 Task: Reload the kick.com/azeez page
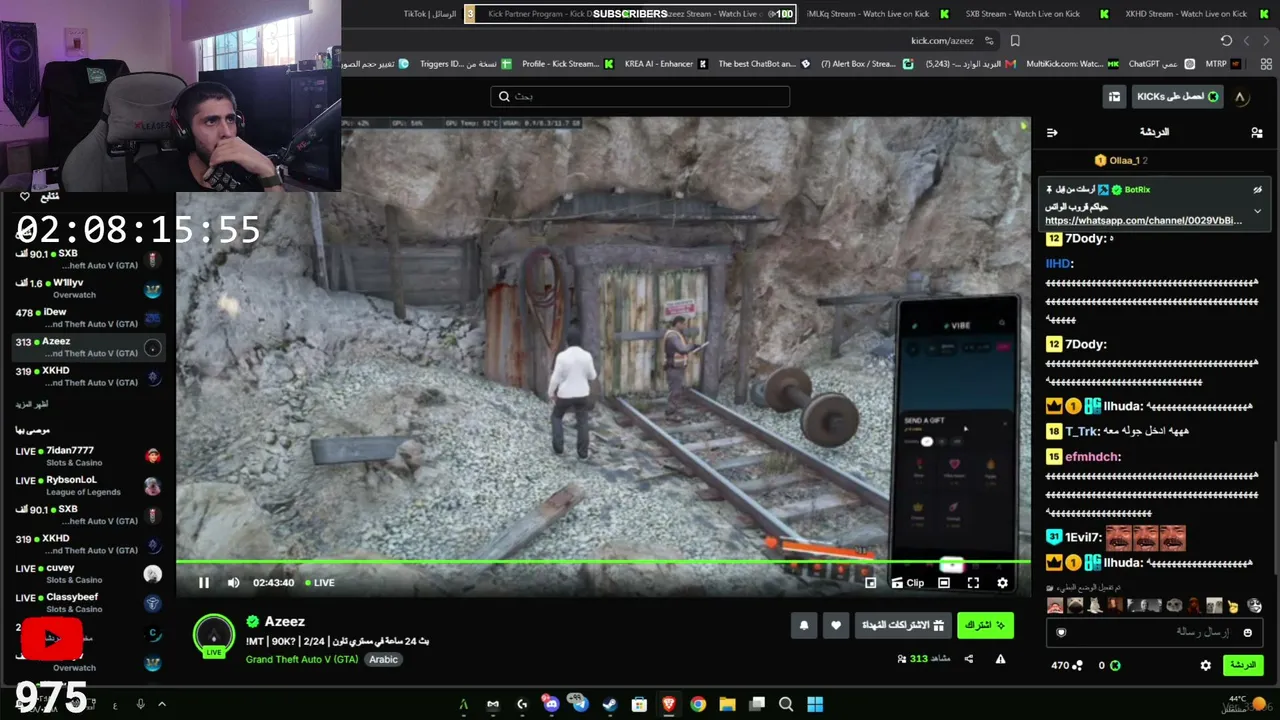click(x=1226, y=41)
